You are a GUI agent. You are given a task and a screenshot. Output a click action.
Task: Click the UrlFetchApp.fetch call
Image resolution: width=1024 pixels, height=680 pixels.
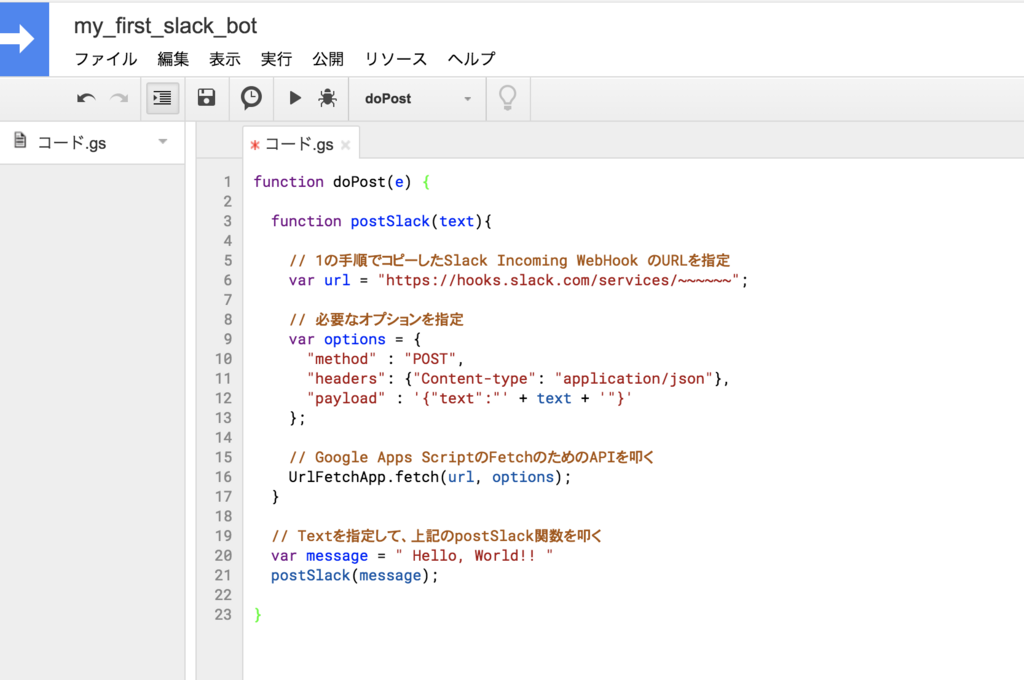click(x=430, y=478)
